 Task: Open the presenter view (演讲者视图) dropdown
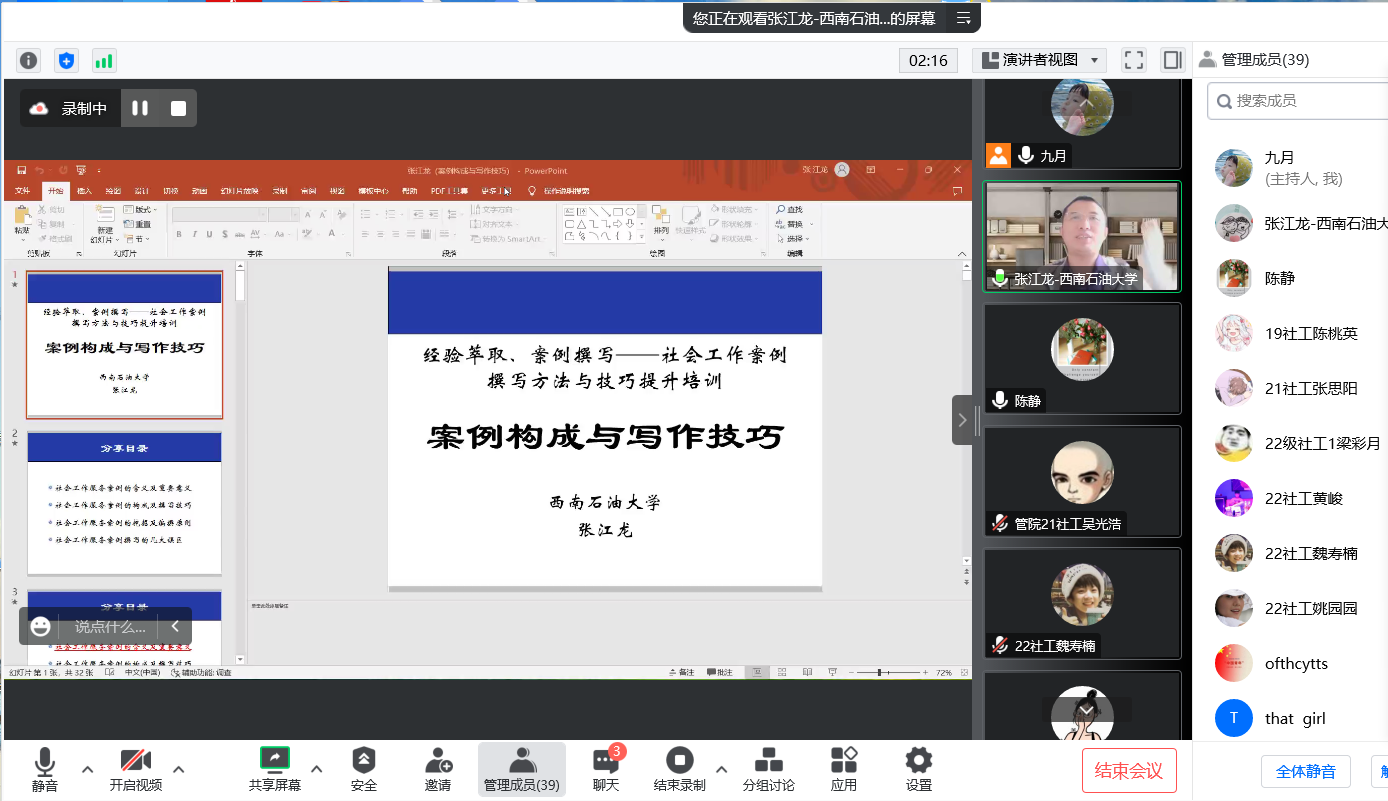(1039, 60)
